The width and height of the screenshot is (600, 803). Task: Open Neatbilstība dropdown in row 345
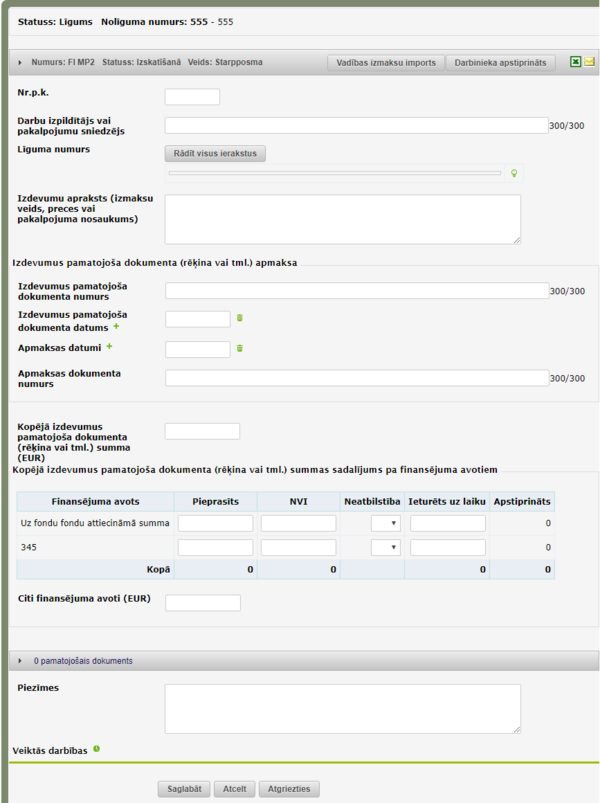(385, 547)
